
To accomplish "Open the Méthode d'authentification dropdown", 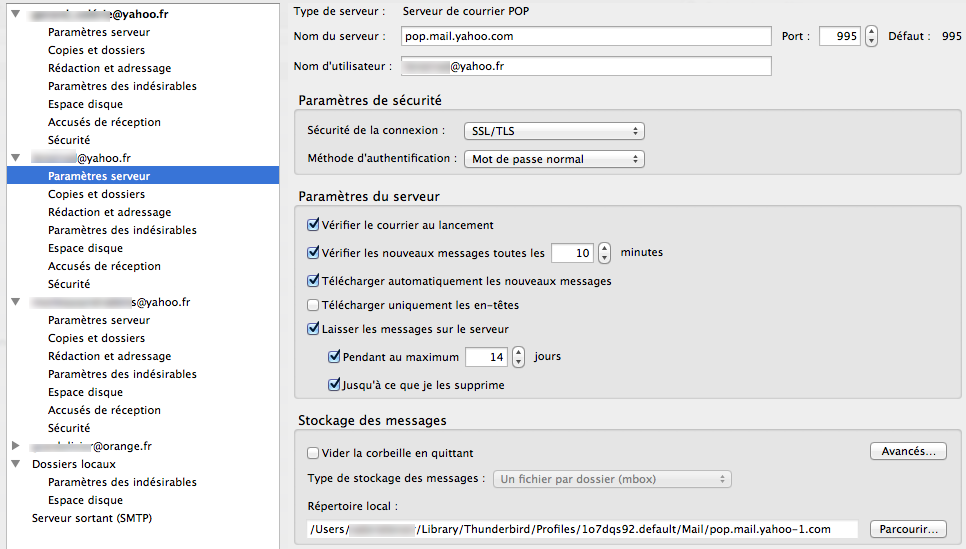I will (x=553, y=159).
